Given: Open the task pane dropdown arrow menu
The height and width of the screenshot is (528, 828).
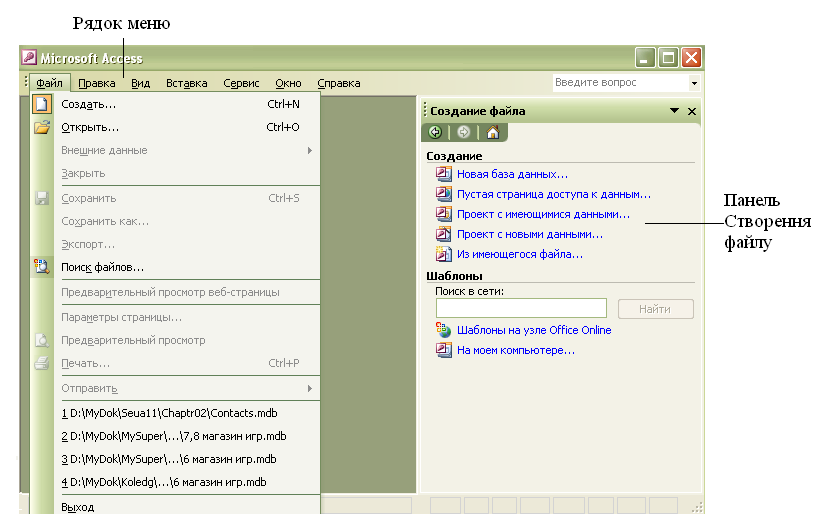Looking at the screenshot, I should (x=674, y=111).
